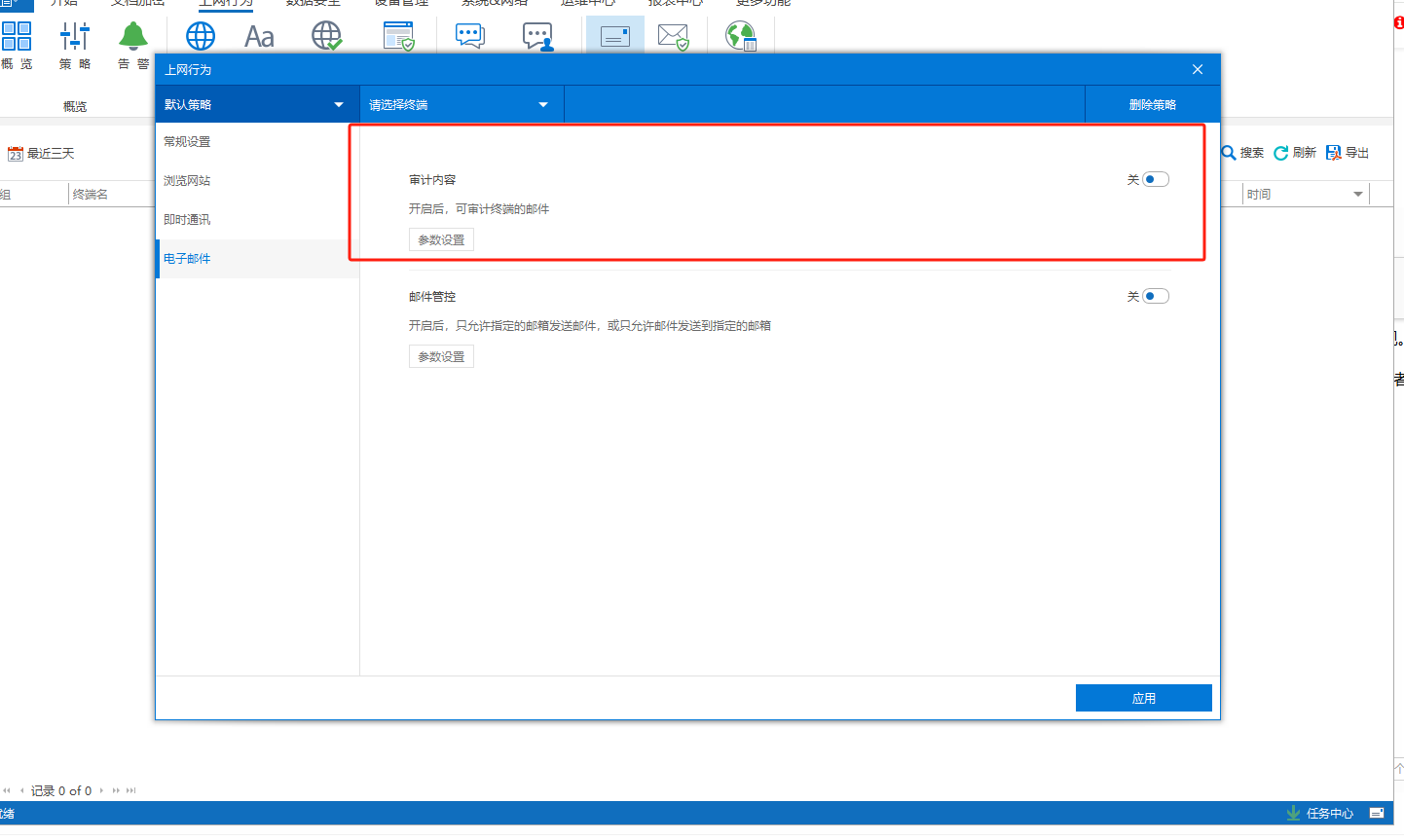Image resolution: width=1404 pixels, height=840 pixels.
Task: Click the globe with green checkmark icon
Action: tap(327, 37)
